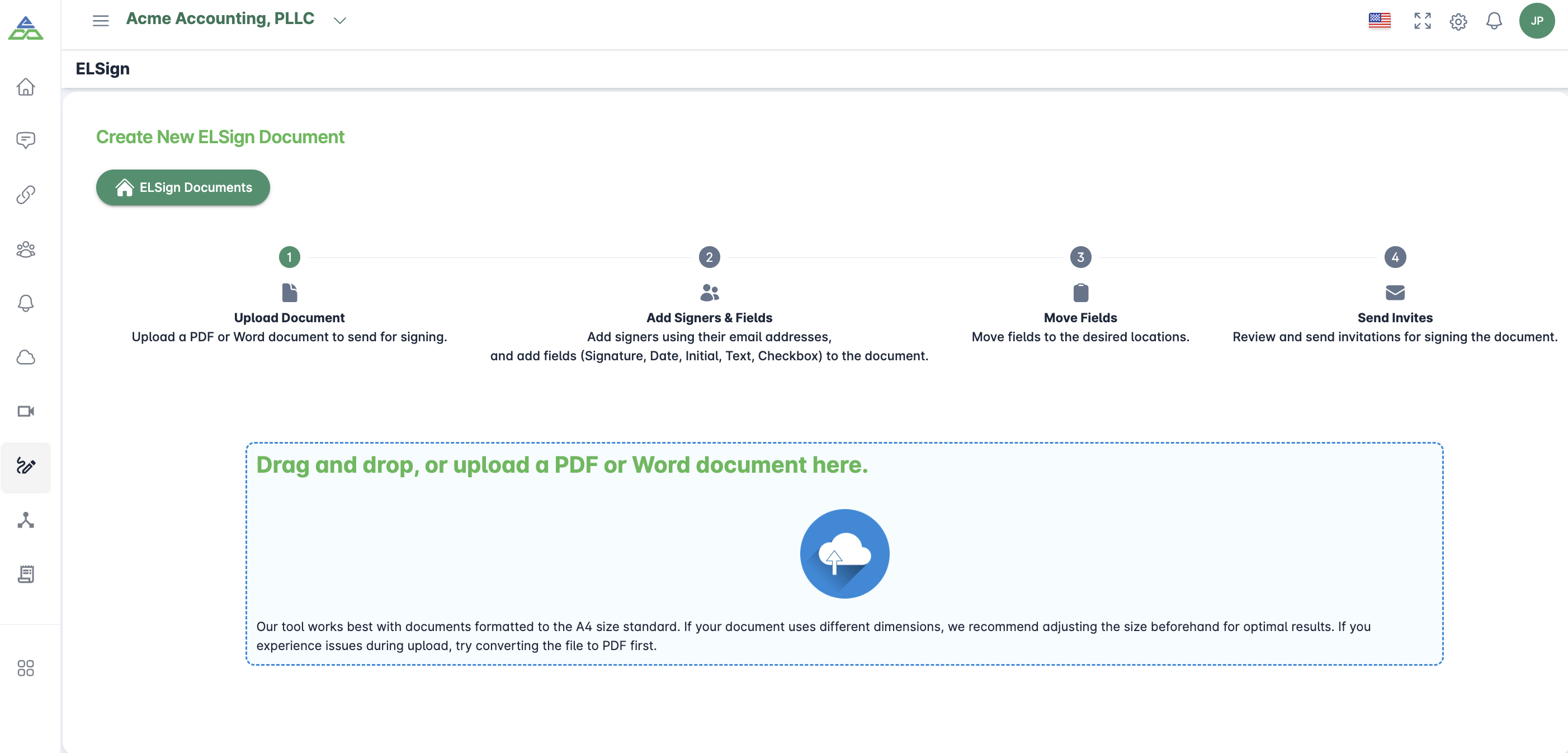Screen dimensions: 1568x753
Task: Open the invoice receipt sidebar icon
Action: (x=26, y=573)
